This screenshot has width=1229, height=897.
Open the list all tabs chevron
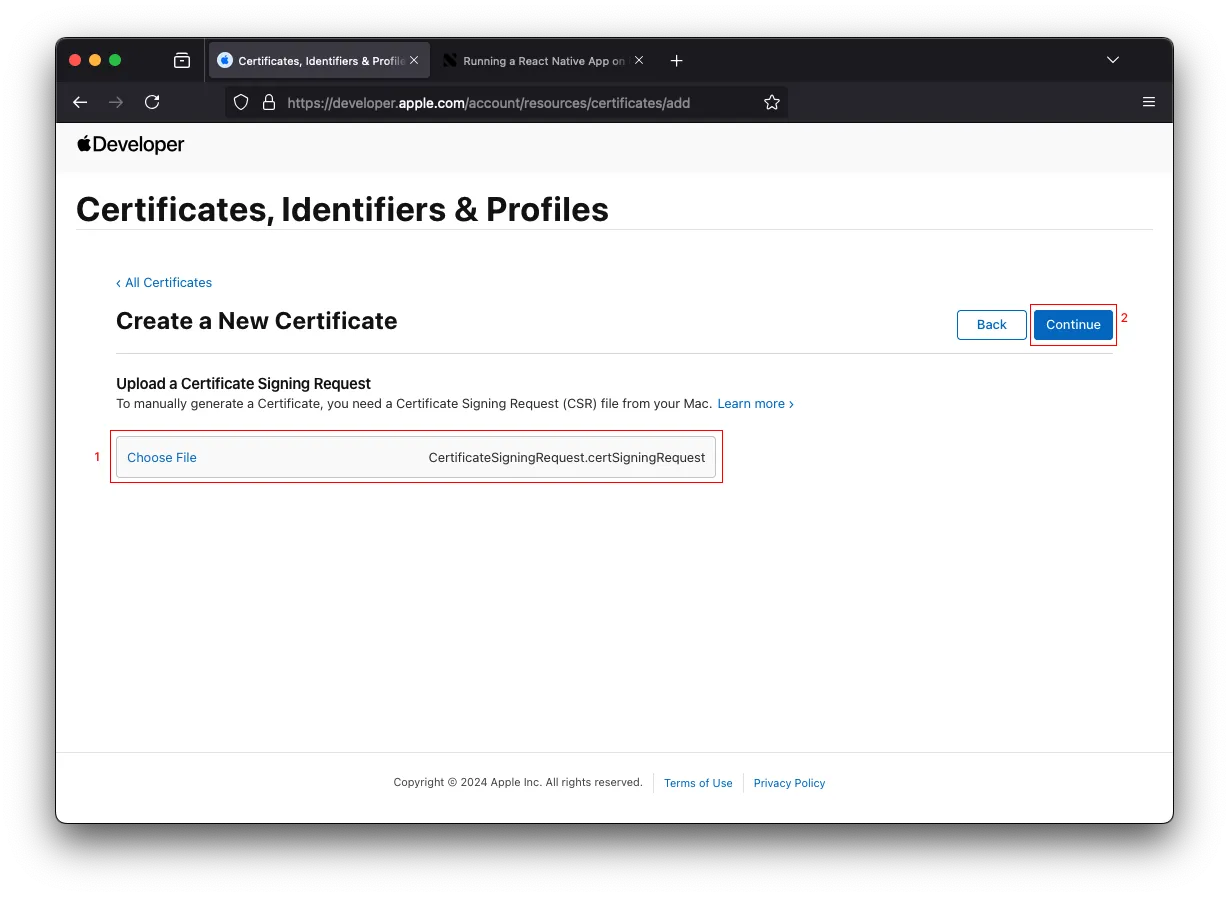1113,60
